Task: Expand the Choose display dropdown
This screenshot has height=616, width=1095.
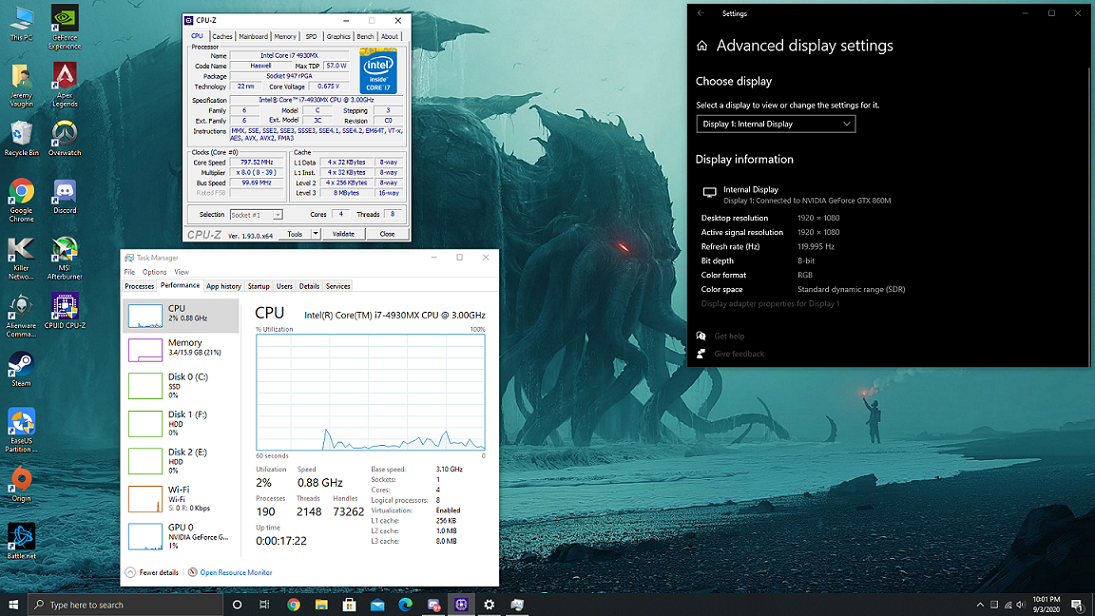Action: coord(776,124)
